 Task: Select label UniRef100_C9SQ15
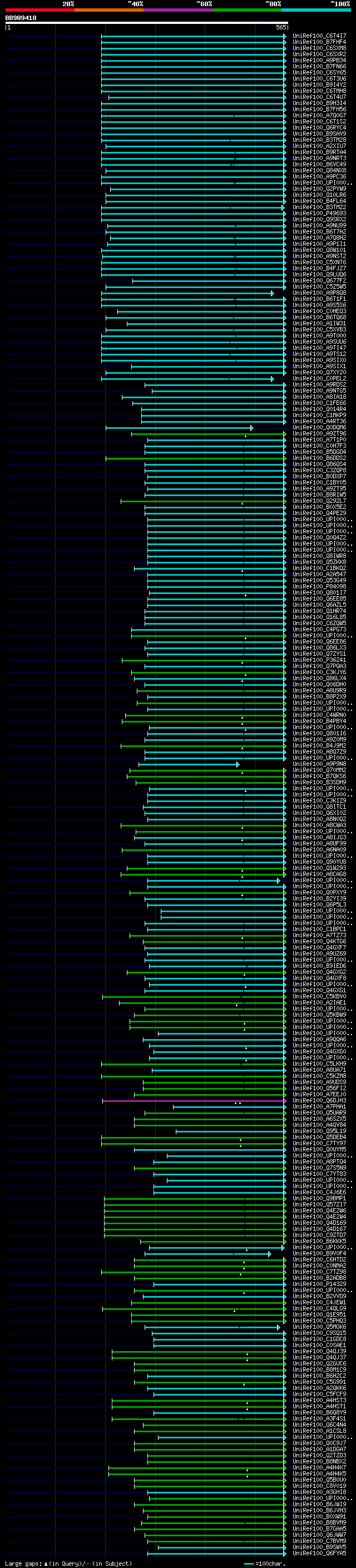[319, 1333]
